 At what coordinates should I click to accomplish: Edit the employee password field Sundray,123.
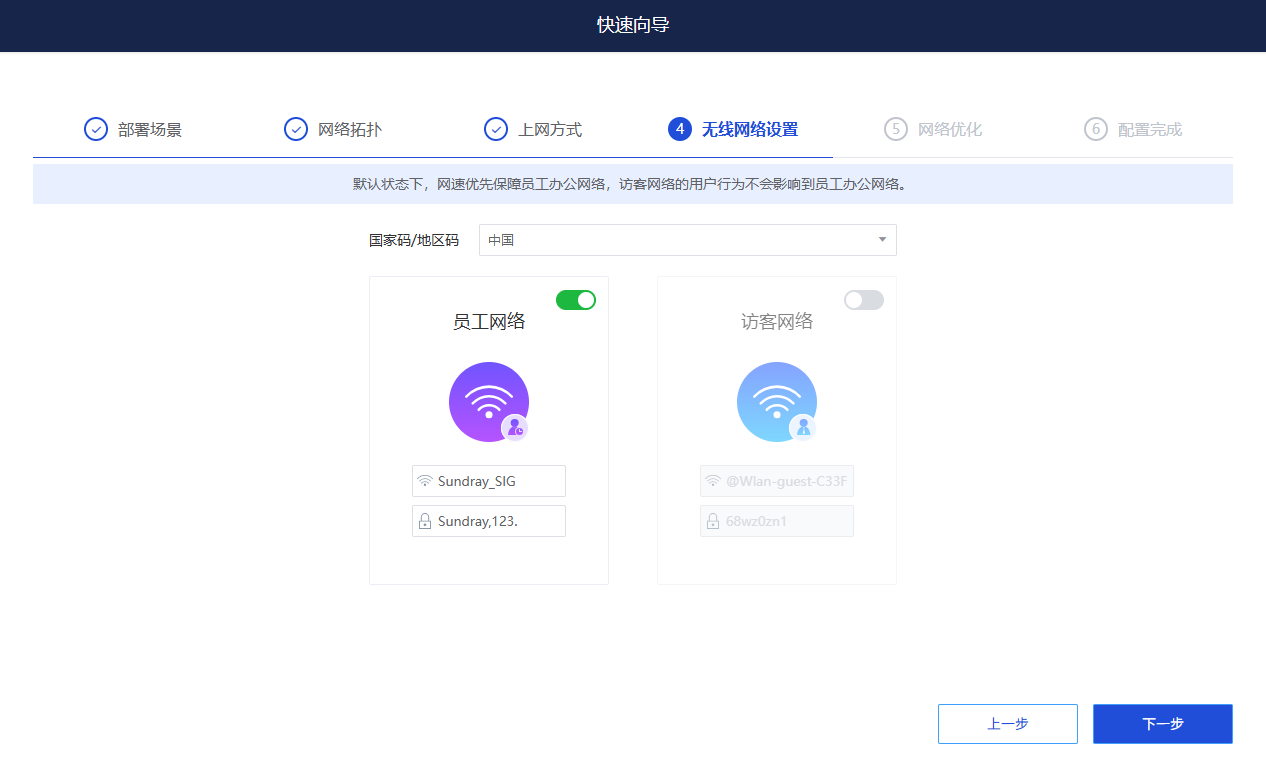click(489, 521)
